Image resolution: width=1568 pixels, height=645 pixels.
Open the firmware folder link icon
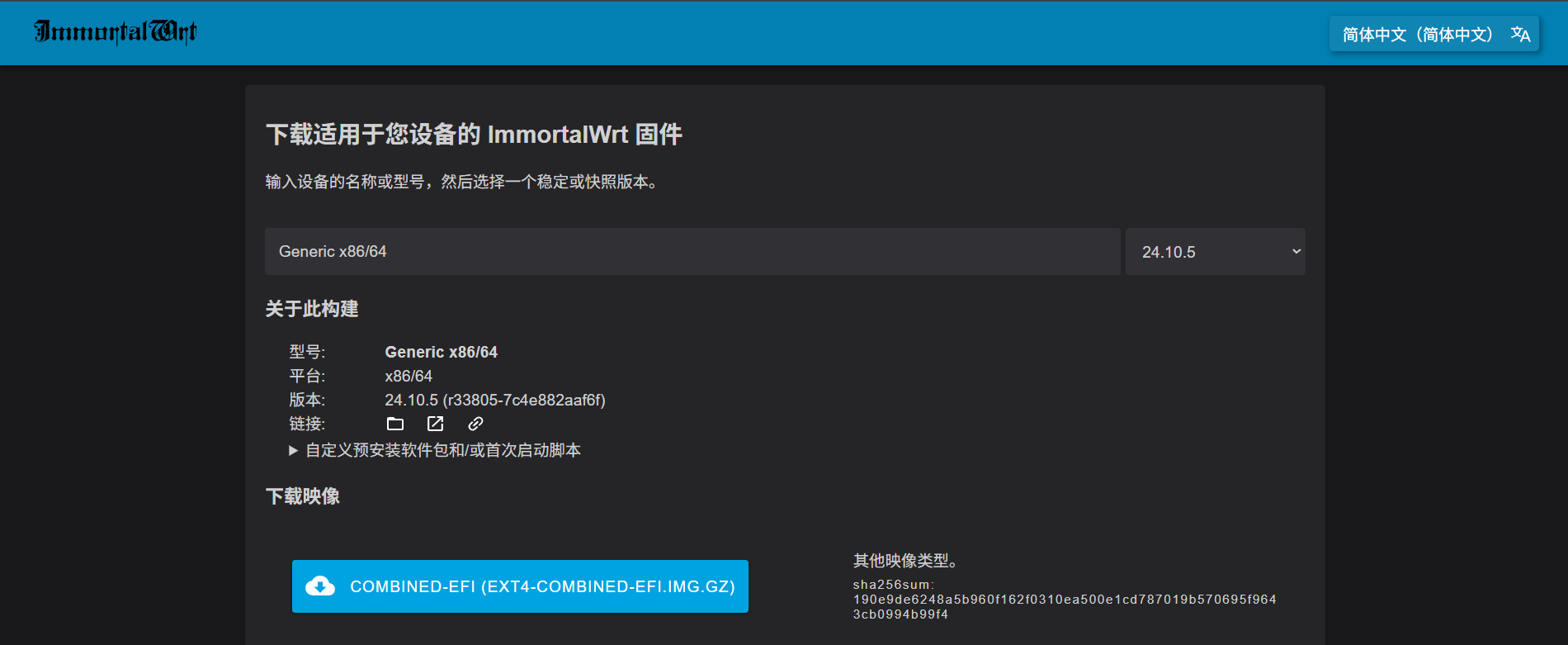[395, 424]
